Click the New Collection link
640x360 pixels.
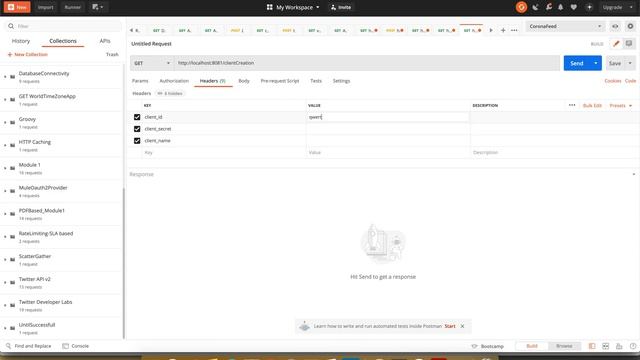(x=27, y=54)
